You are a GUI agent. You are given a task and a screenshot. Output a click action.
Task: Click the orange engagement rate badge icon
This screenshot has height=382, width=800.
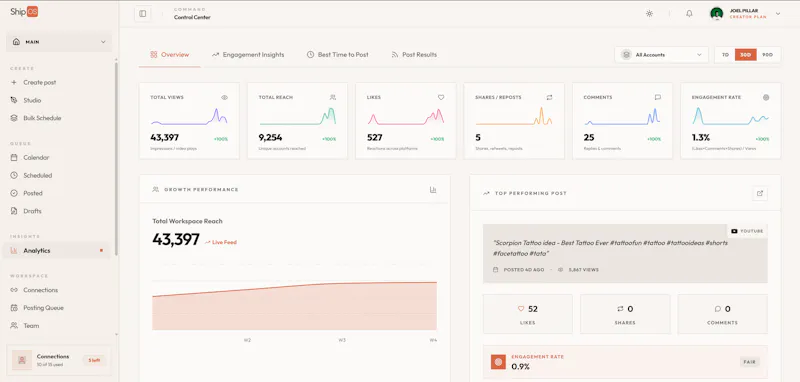tap(498, 362)
